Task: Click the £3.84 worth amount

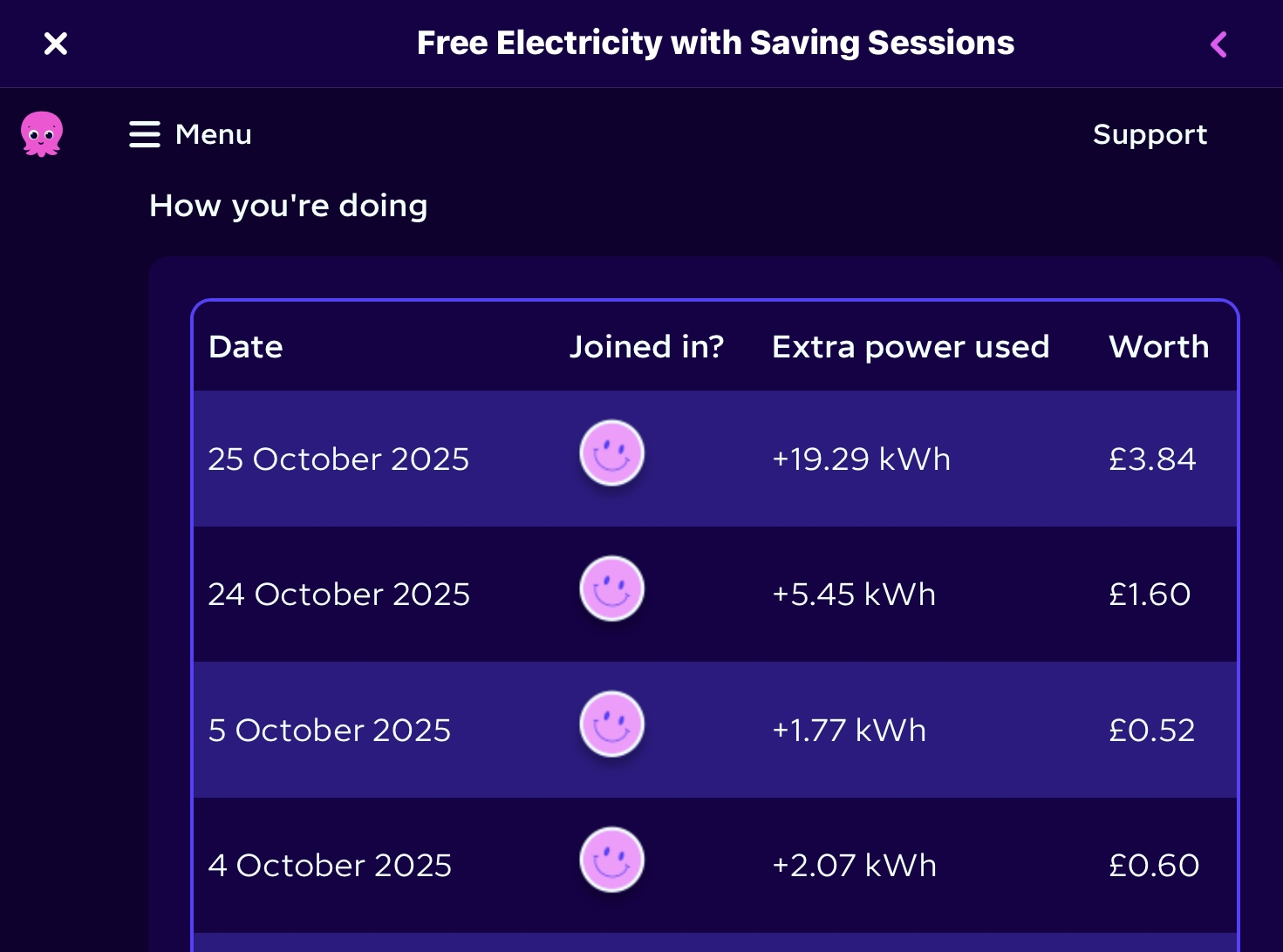Action: (1152, 459)
